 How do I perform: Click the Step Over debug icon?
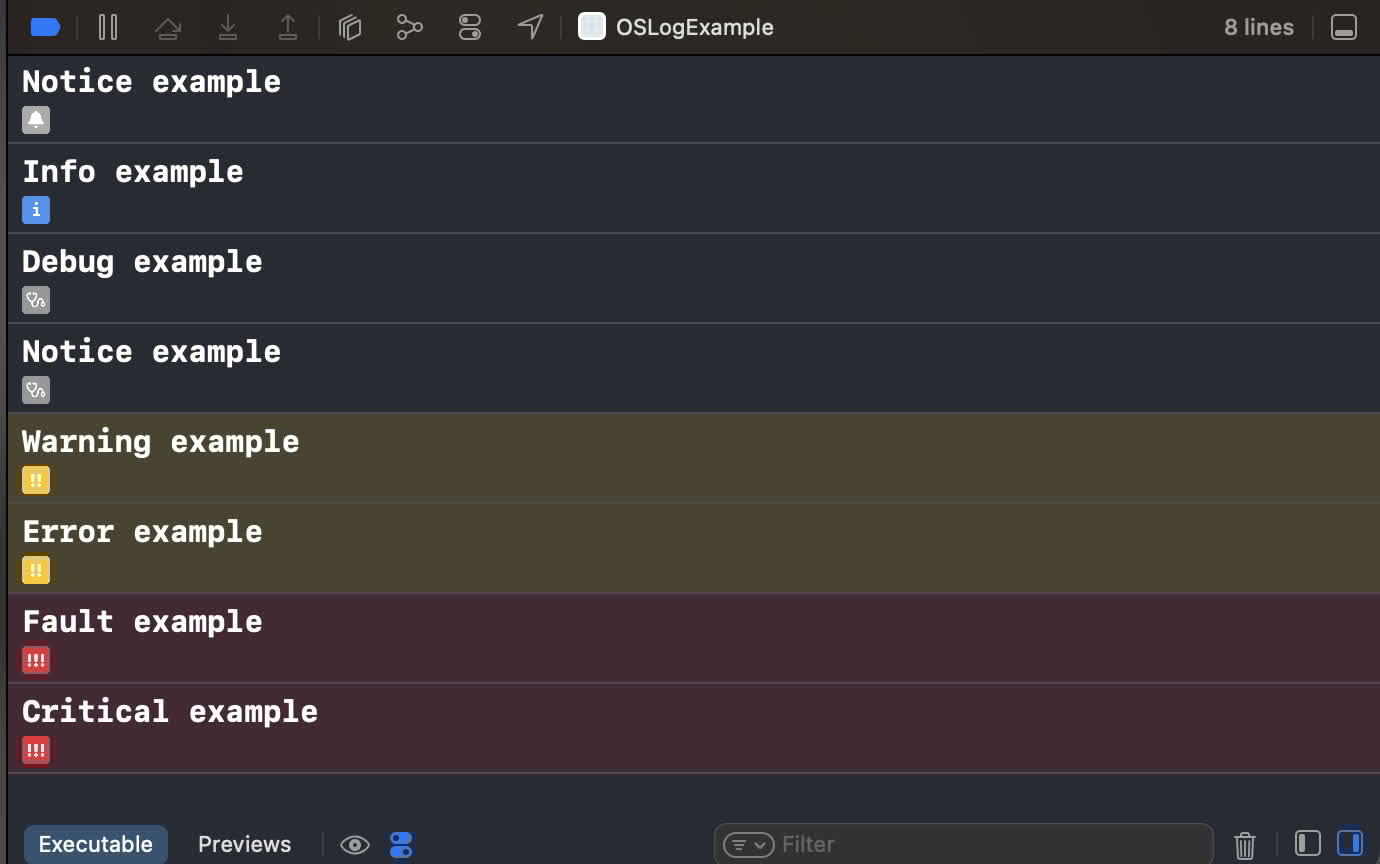(168, 27)
